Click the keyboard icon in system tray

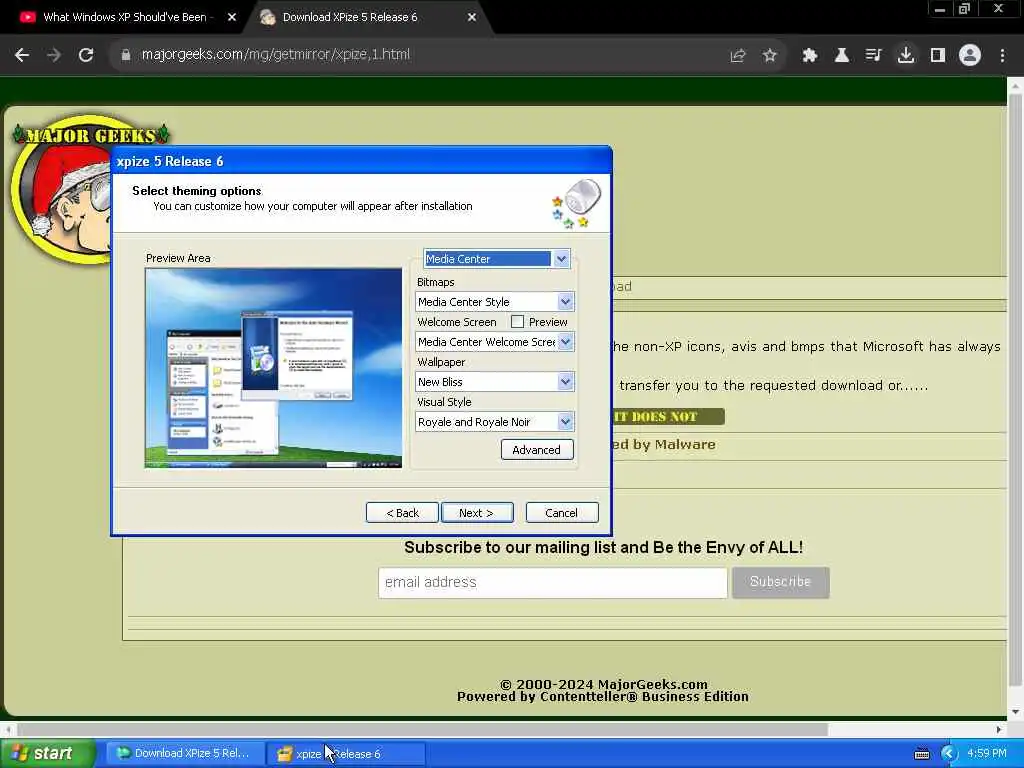921,754
